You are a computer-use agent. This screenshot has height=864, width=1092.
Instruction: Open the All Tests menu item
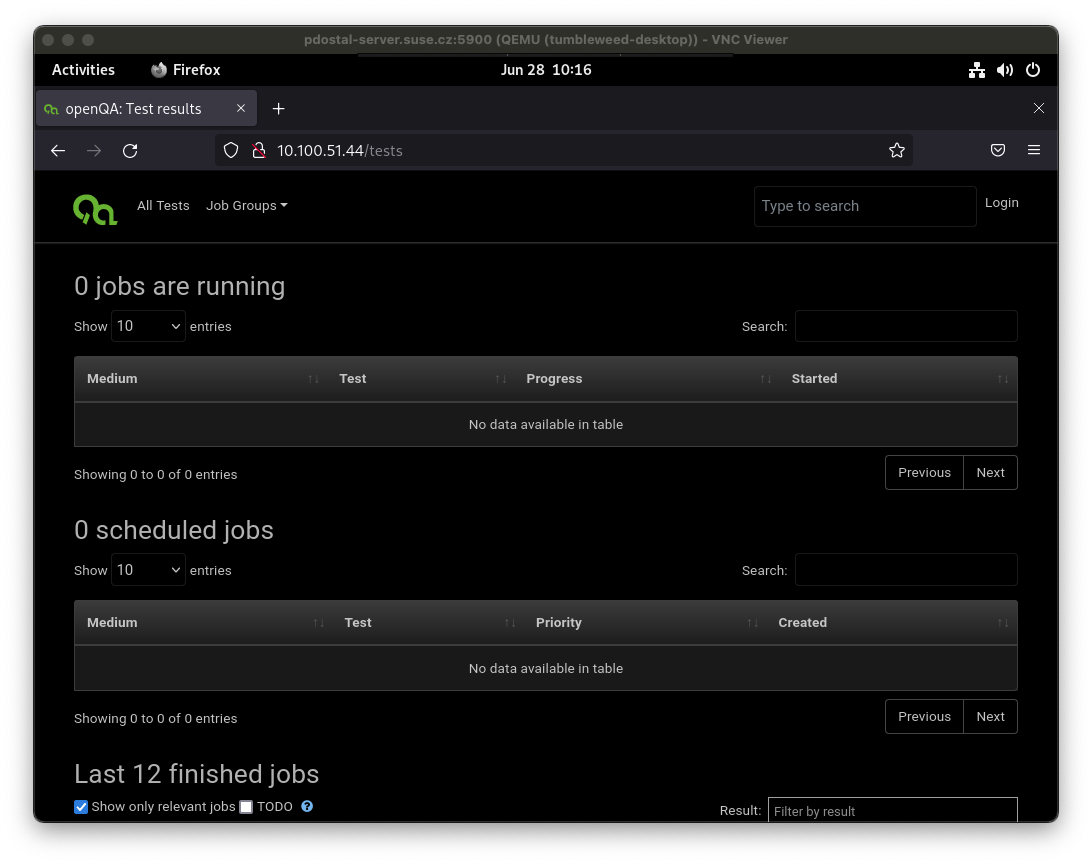point(163,205)
